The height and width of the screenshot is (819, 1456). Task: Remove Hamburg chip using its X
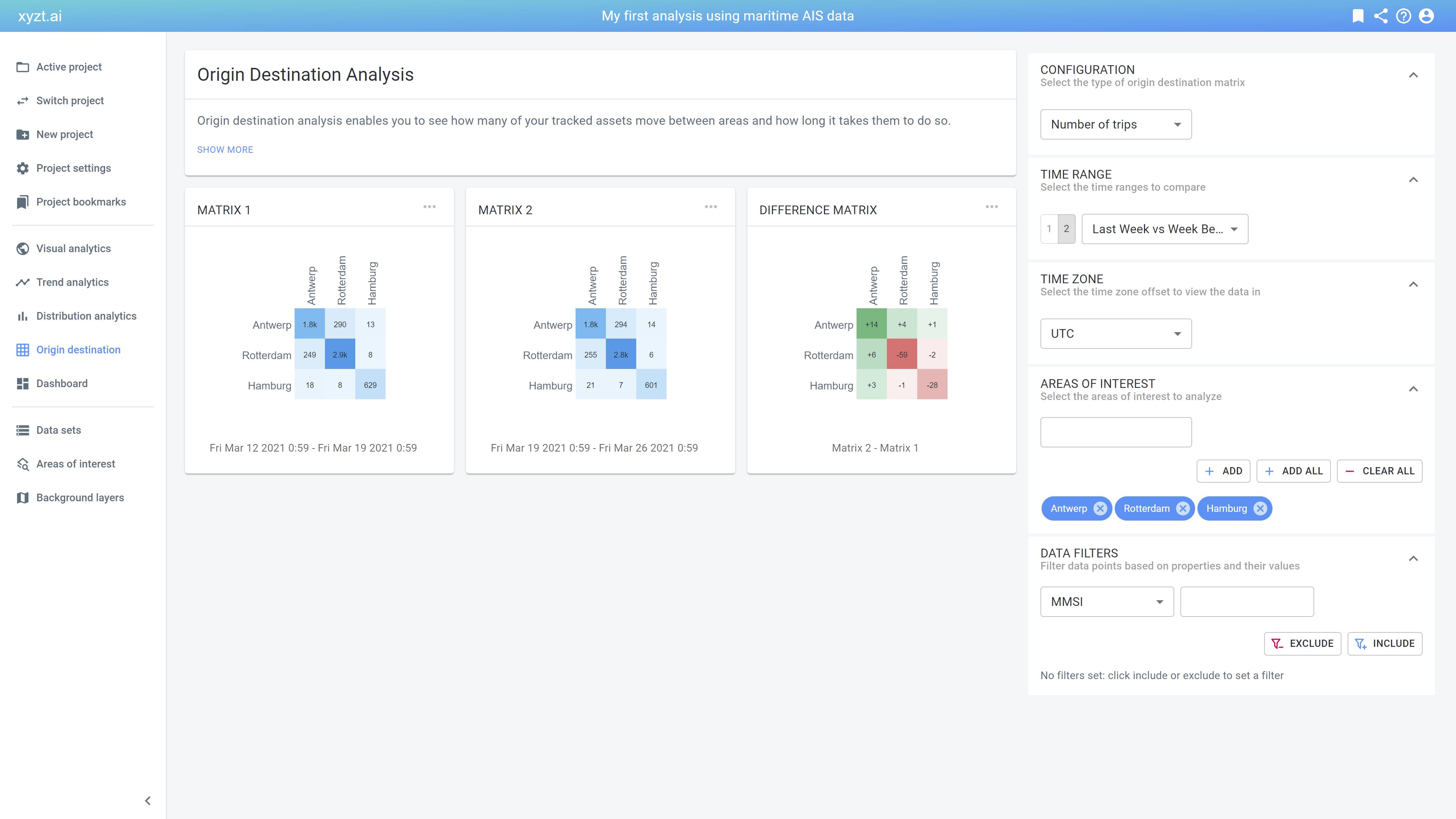click(x=1260, y=508)
